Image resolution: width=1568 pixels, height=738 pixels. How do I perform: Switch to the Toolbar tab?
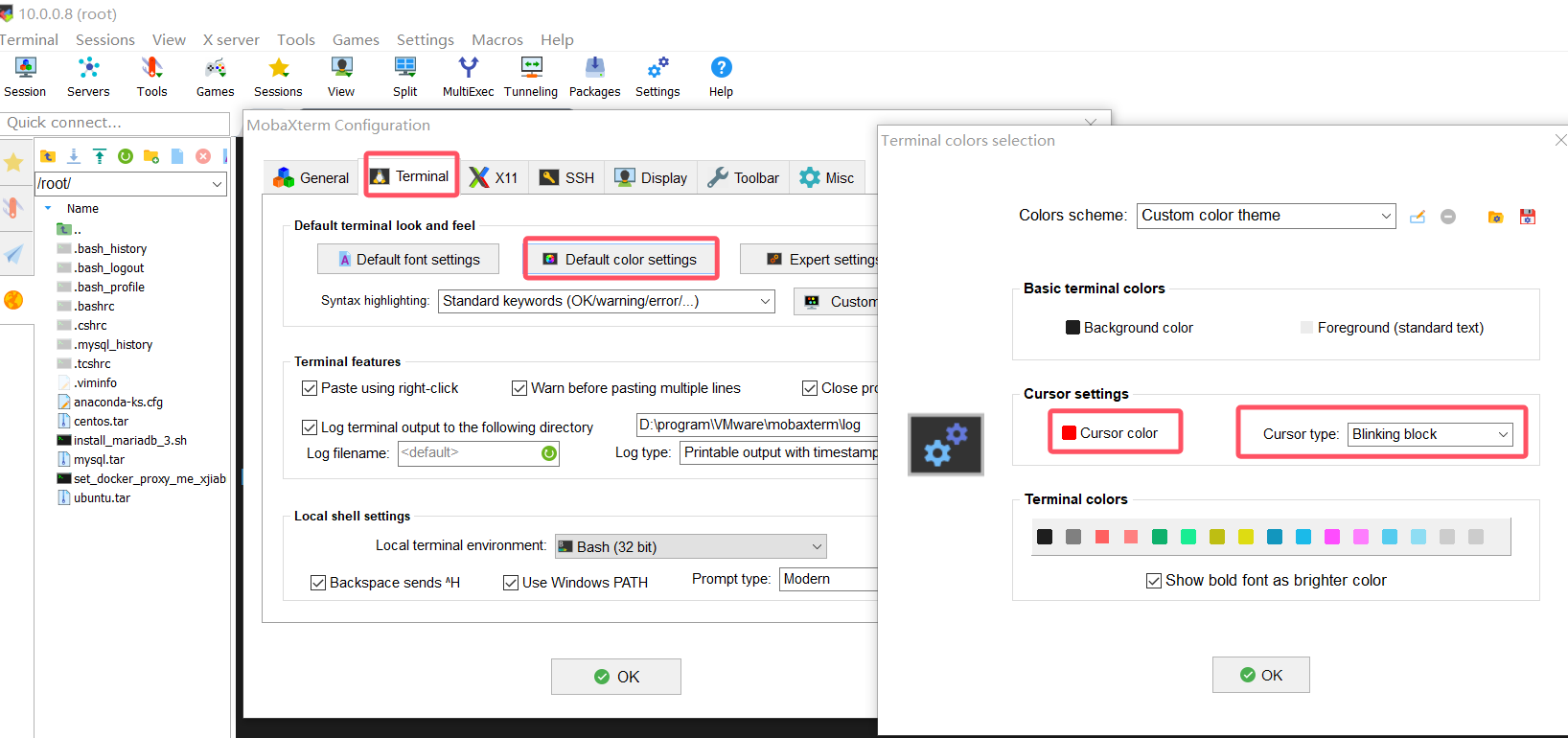744,177
